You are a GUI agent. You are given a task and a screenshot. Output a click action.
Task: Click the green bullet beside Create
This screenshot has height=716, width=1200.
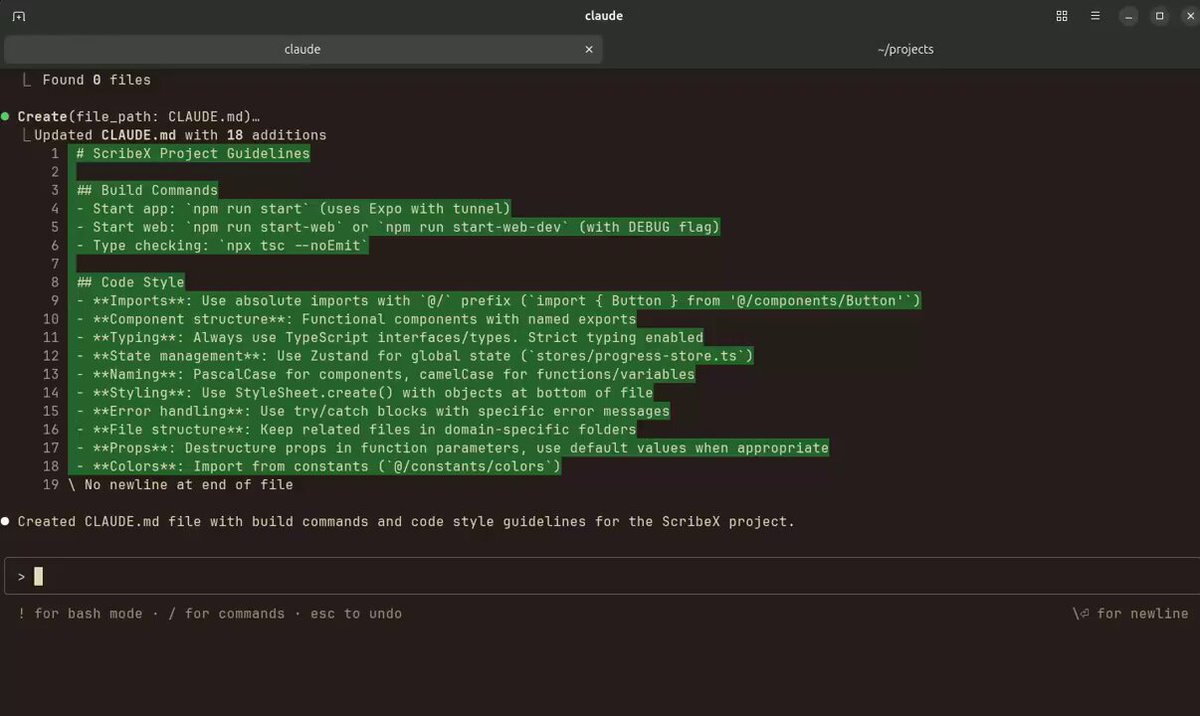point(6,117)
